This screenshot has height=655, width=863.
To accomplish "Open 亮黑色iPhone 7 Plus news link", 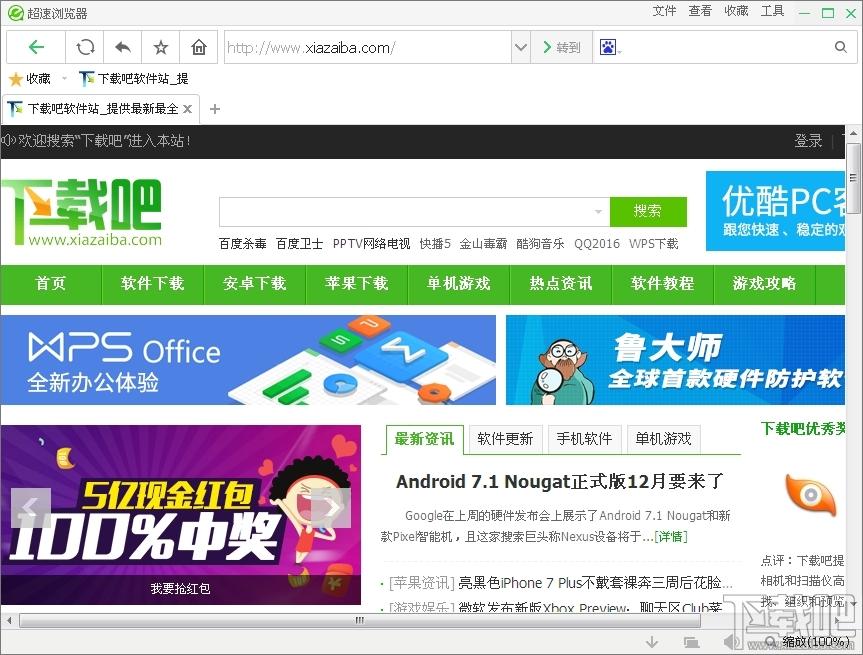I will (596, 583).
